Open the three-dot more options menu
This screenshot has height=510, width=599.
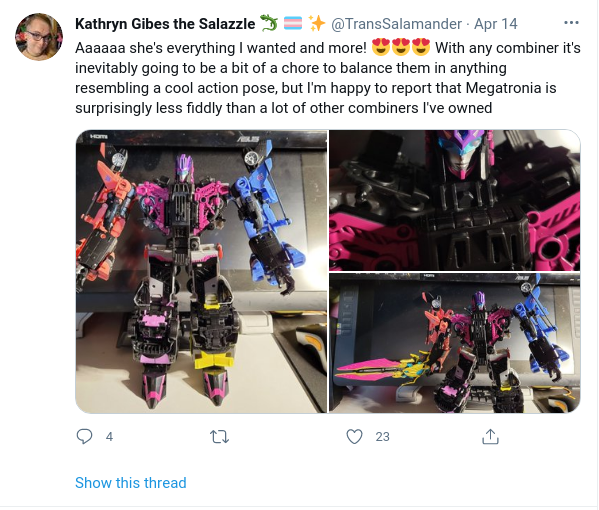point(571,23)
